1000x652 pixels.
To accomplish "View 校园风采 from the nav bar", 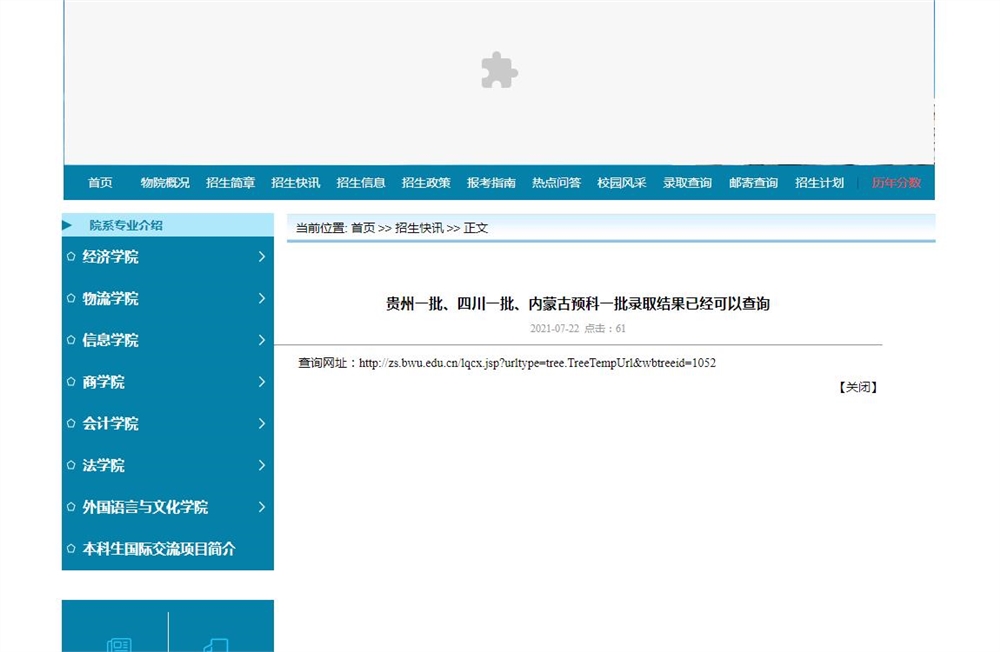I will pyautogui.click(x=622, y=183).
